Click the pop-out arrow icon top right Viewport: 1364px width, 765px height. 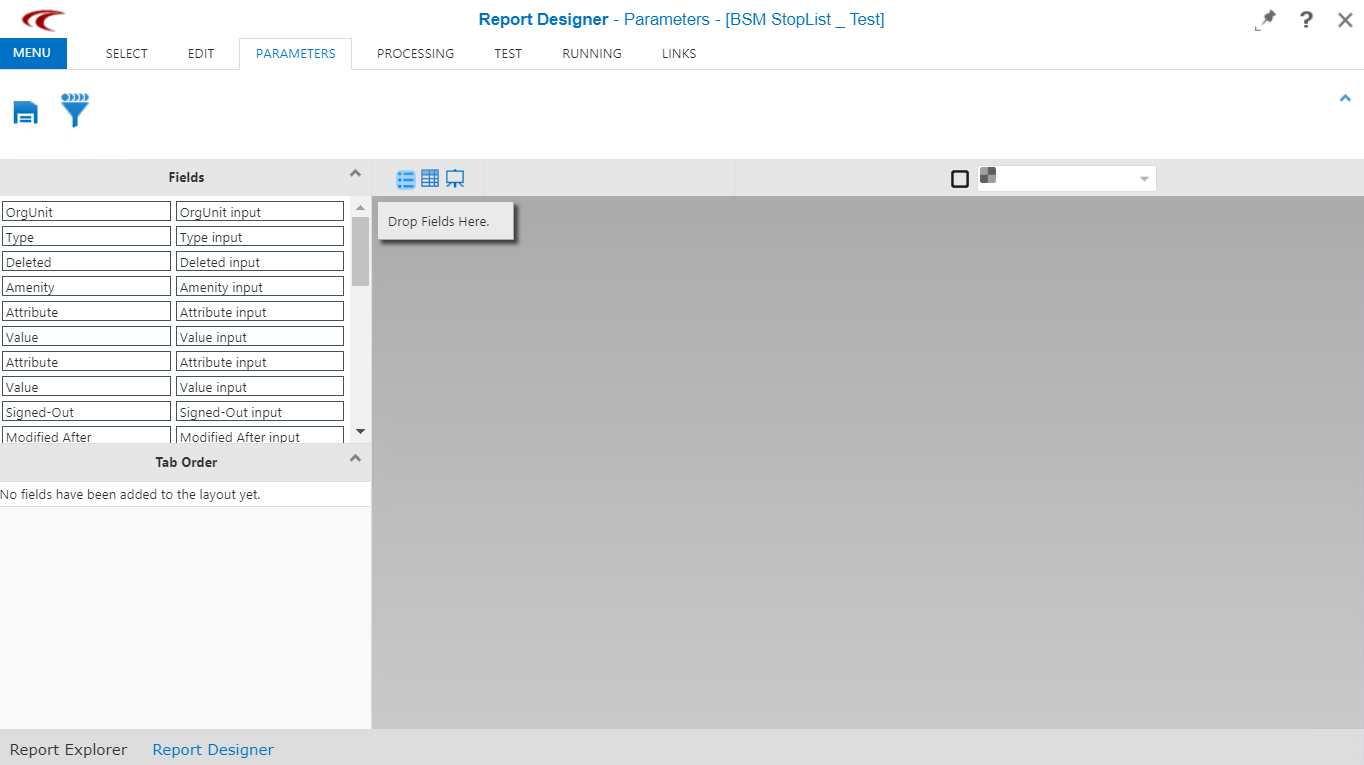pyautogui.click(x=1265, y=20)
